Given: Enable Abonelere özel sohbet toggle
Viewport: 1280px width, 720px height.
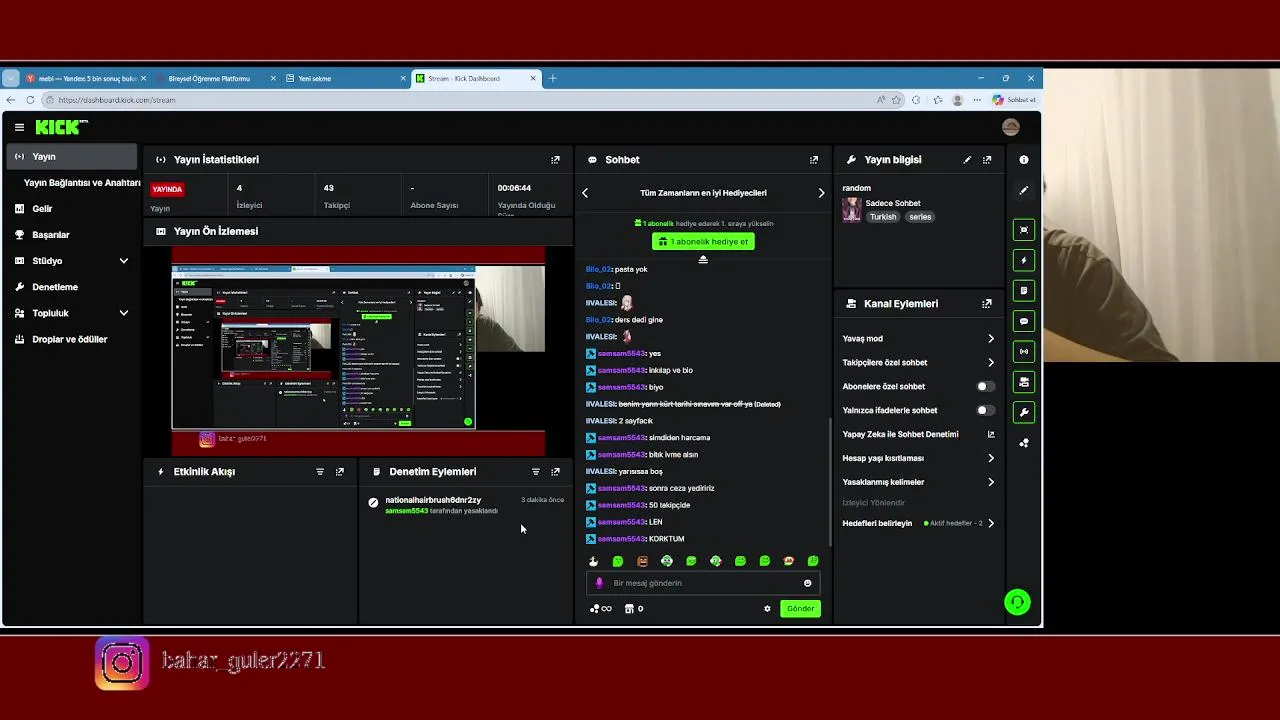Looking at the screenshot, I should [x=985, y=386].
